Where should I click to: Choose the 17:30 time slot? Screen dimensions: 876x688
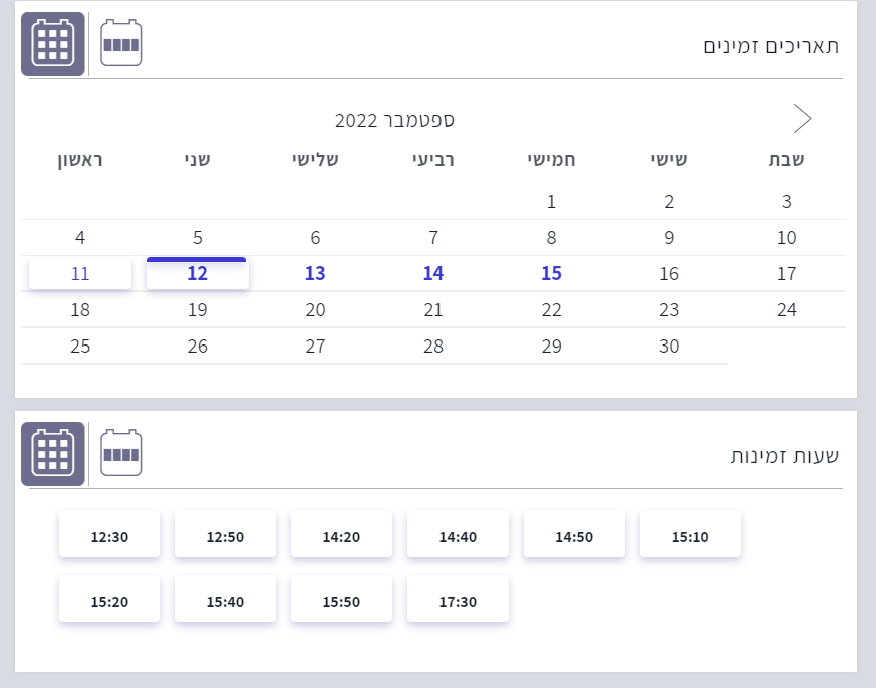[x=458, y=601]
